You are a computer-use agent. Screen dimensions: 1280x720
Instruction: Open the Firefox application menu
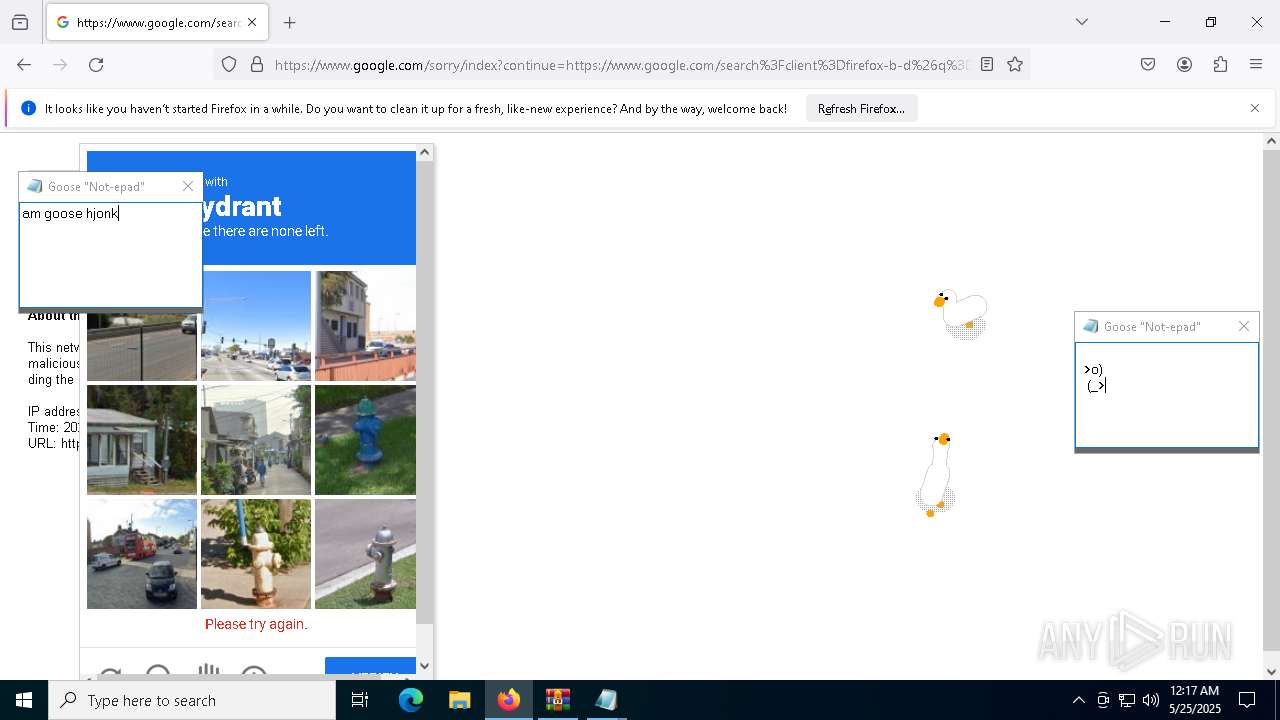tap(1256, 64)
